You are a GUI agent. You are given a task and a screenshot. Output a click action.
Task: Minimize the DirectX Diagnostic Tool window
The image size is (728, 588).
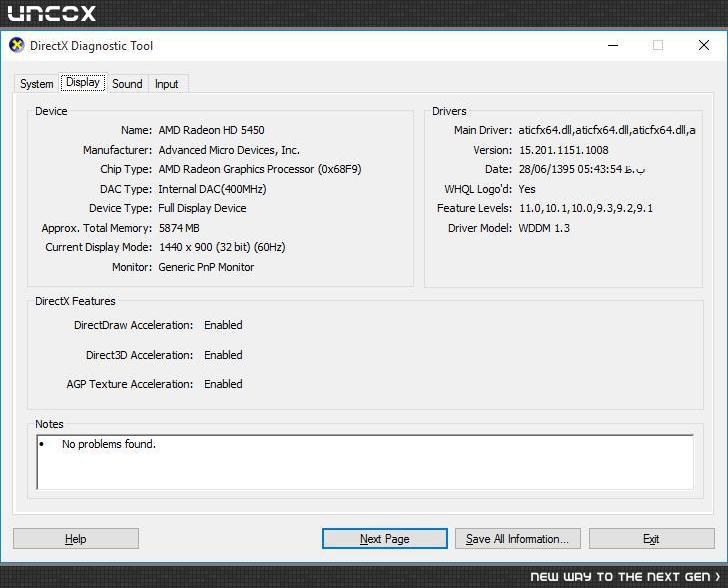click(x=613, y=46)
